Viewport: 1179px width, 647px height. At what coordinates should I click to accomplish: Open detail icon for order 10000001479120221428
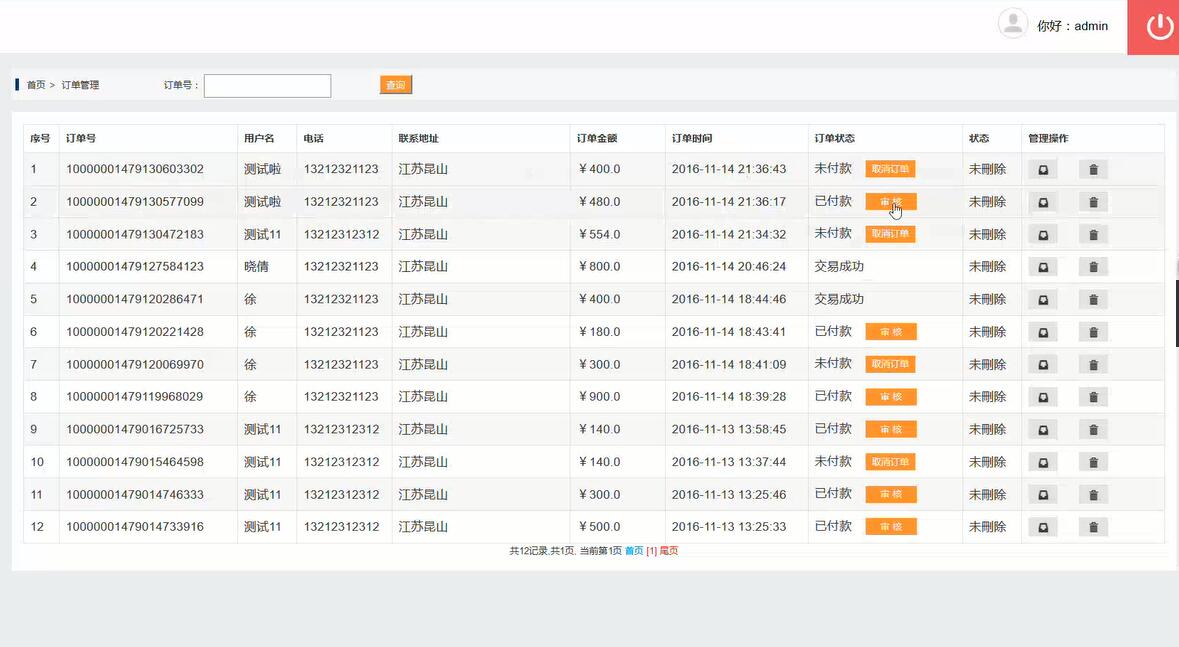pos(1043,332)
